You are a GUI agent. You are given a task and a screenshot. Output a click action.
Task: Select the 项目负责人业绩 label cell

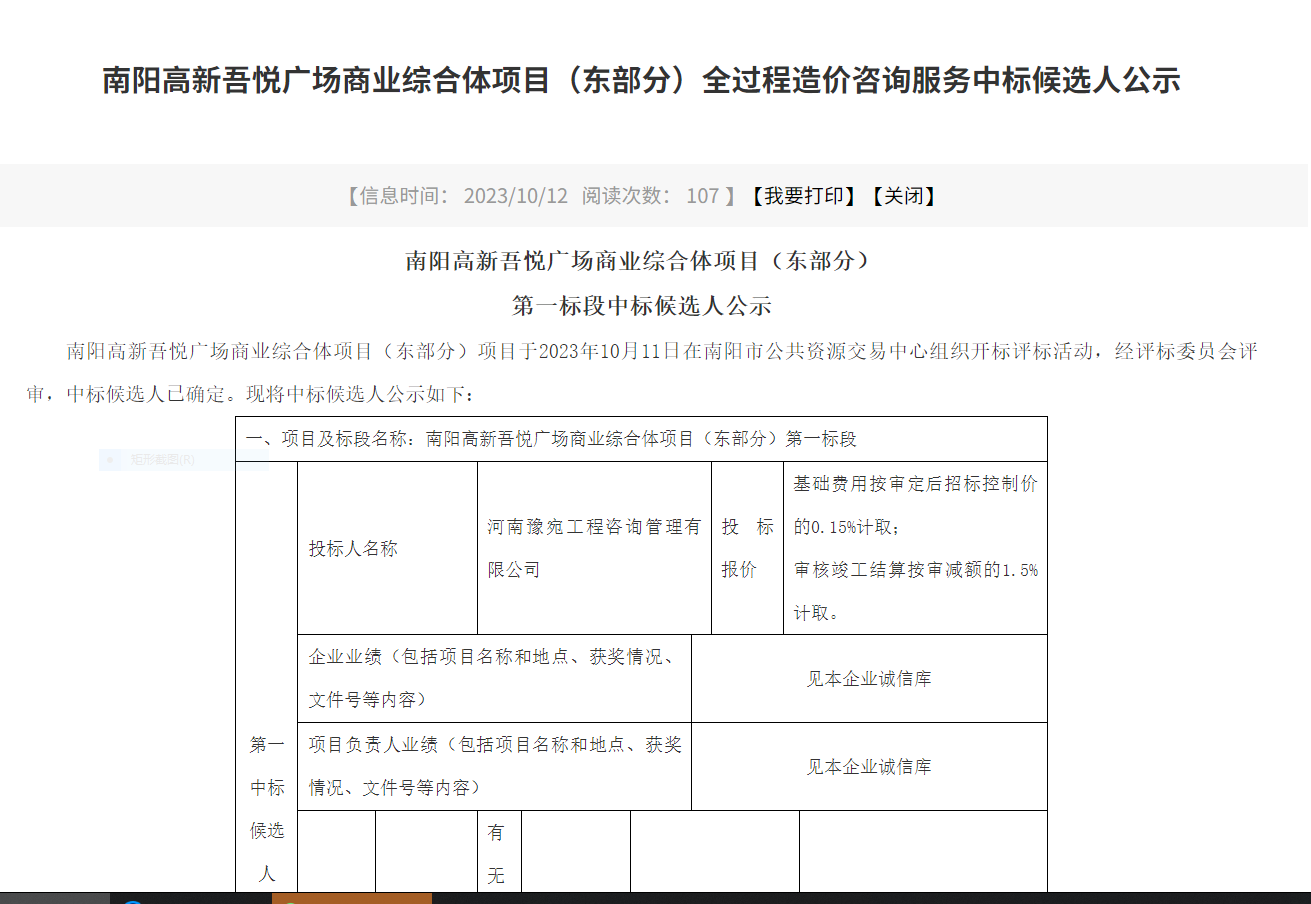coord(494,766)
